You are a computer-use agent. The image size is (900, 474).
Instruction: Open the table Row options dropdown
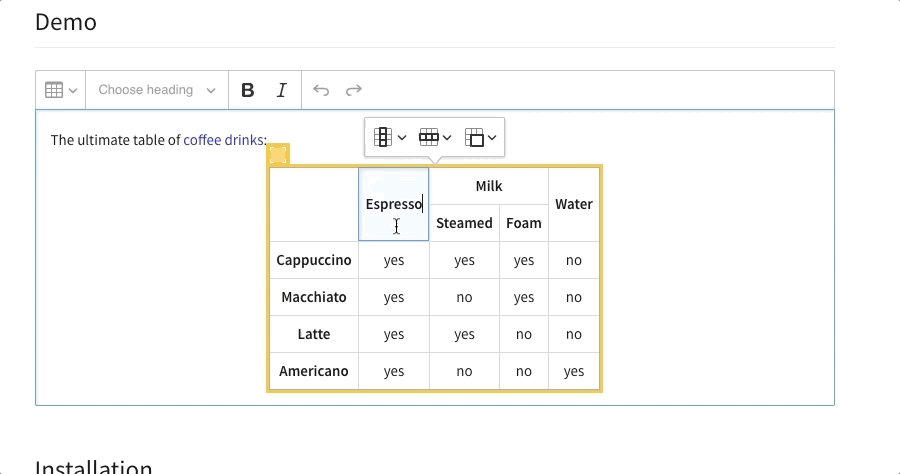[x=435, y=138]
